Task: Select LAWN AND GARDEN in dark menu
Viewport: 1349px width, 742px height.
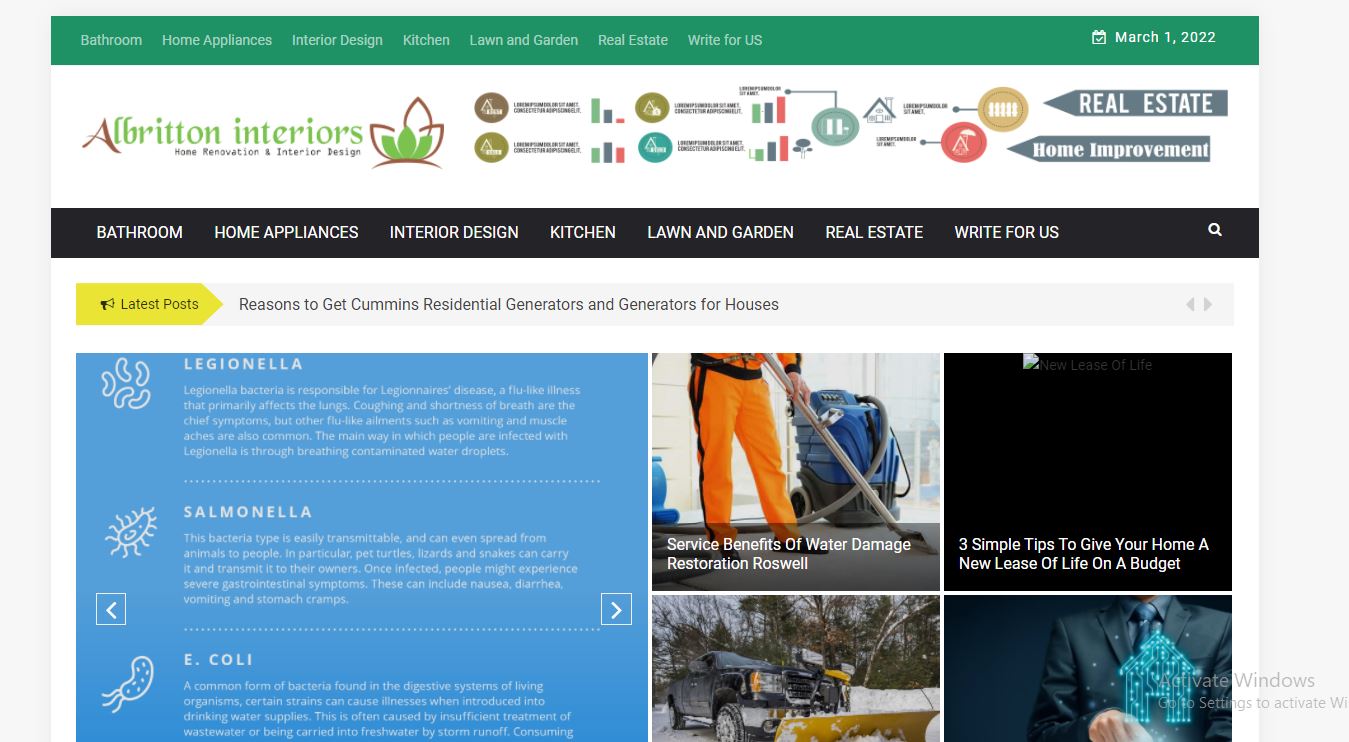Action: pos(720,232)
